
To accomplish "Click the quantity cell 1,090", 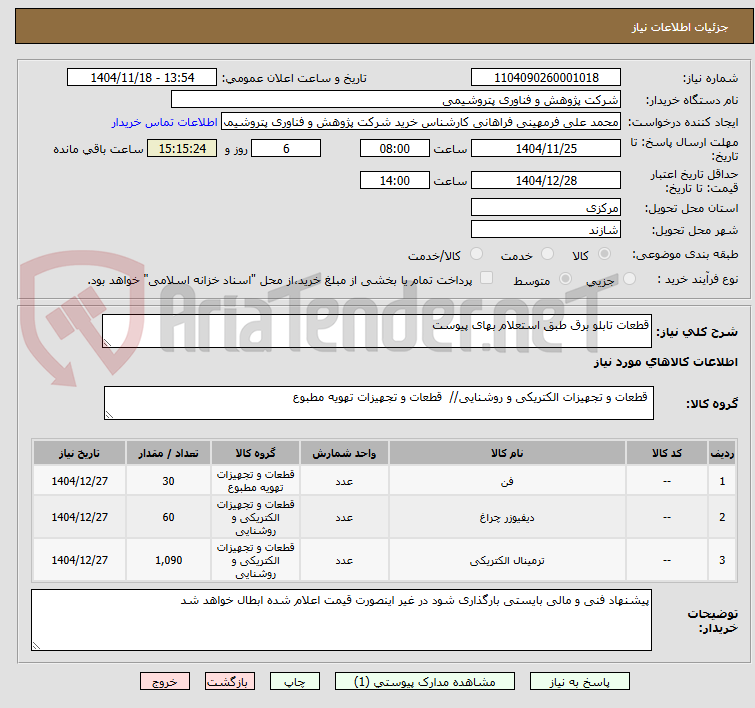I will click(x=168, y=560).
